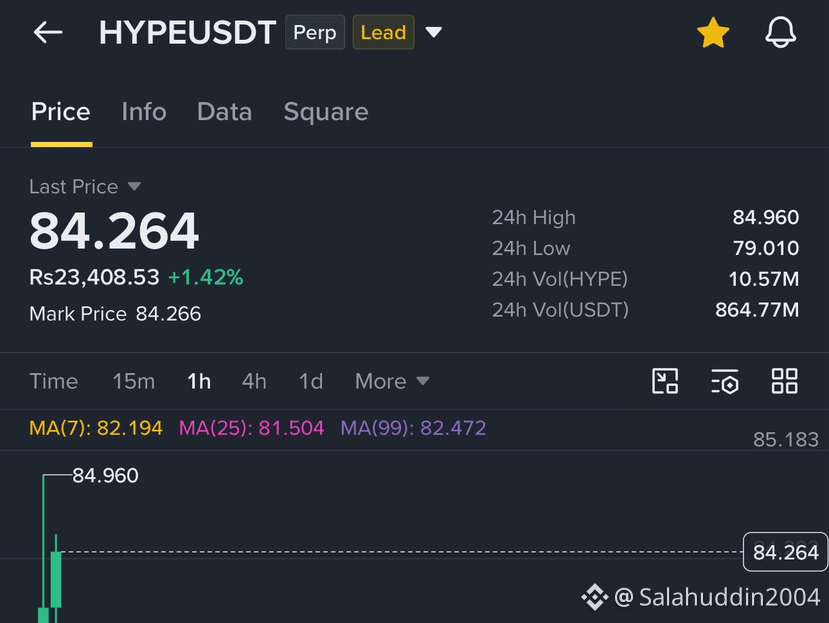Tap the MA(7): 82.194 indicator
This screenshot has height=623, width=829.
tap(96, 428)
